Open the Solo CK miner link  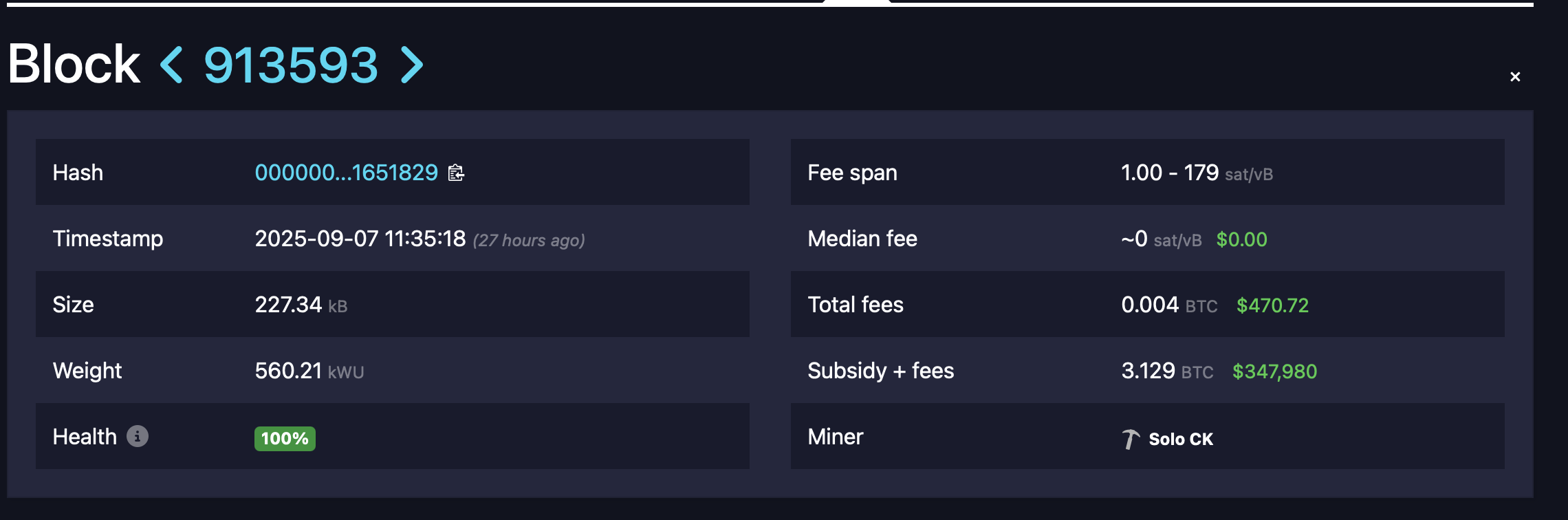click(1180, 439)
